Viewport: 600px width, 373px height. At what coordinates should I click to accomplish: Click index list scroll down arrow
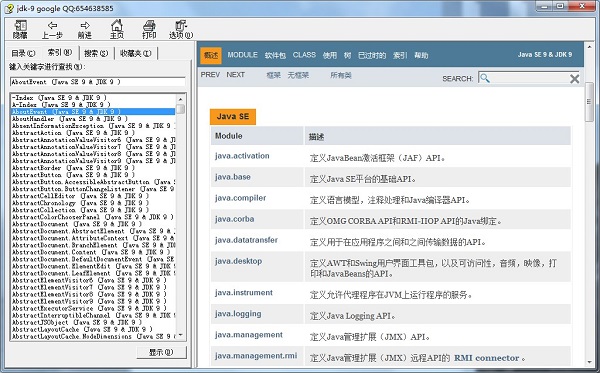click(x=180, y=336)
